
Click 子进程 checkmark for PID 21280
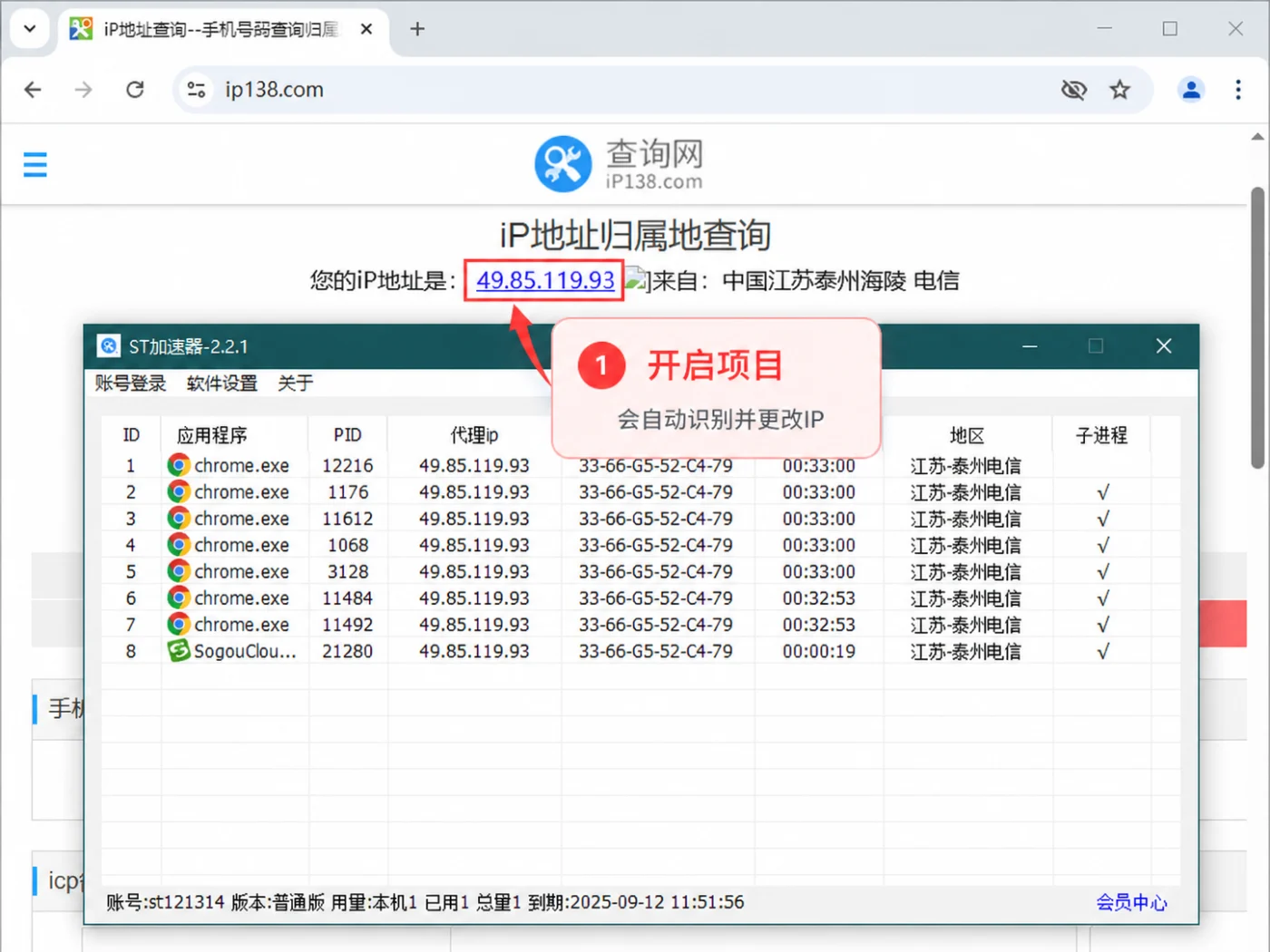[x=1103, y=652]
